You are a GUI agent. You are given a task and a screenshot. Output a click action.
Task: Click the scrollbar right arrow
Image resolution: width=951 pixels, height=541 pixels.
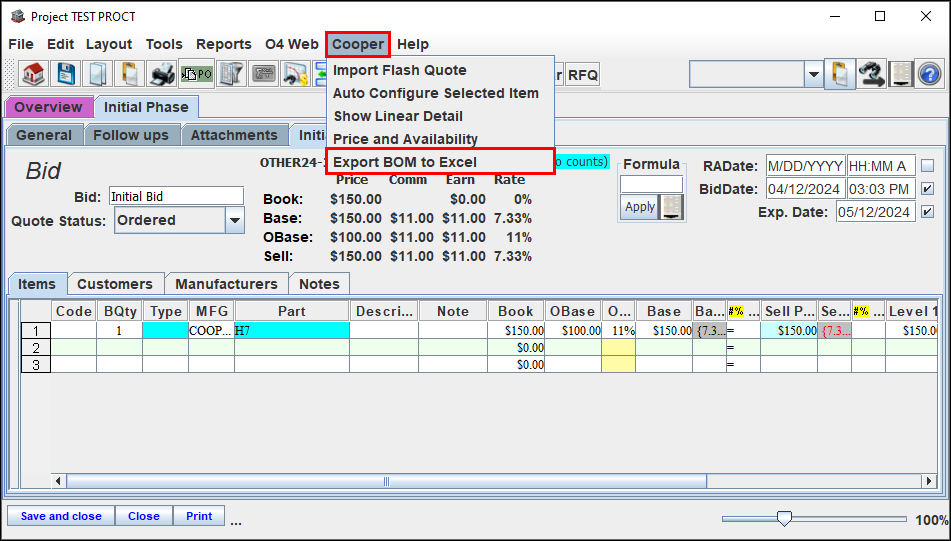(929, 481)
